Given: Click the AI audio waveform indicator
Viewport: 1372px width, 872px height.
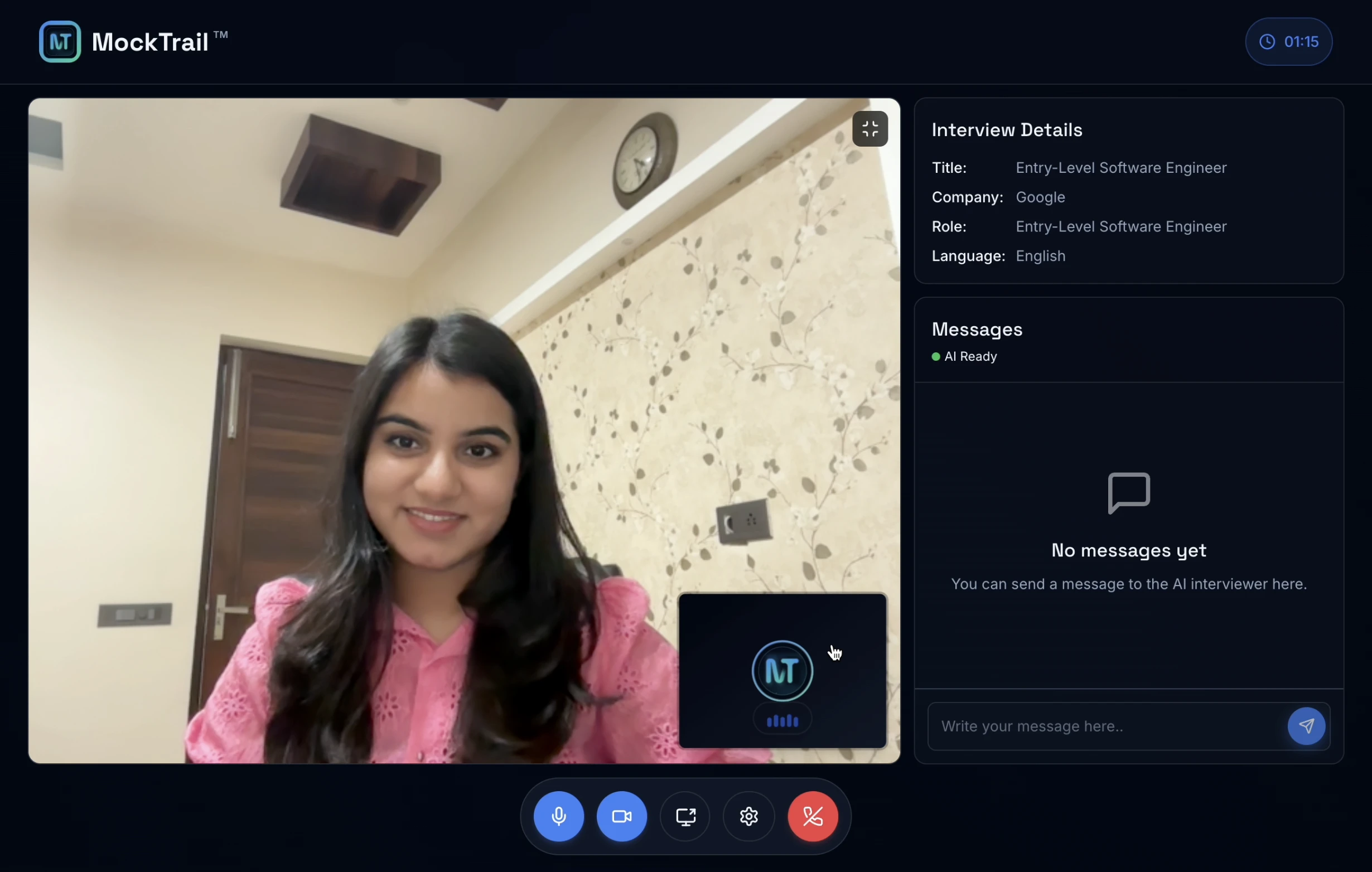Looking at the screenshot, I should 782,721.
